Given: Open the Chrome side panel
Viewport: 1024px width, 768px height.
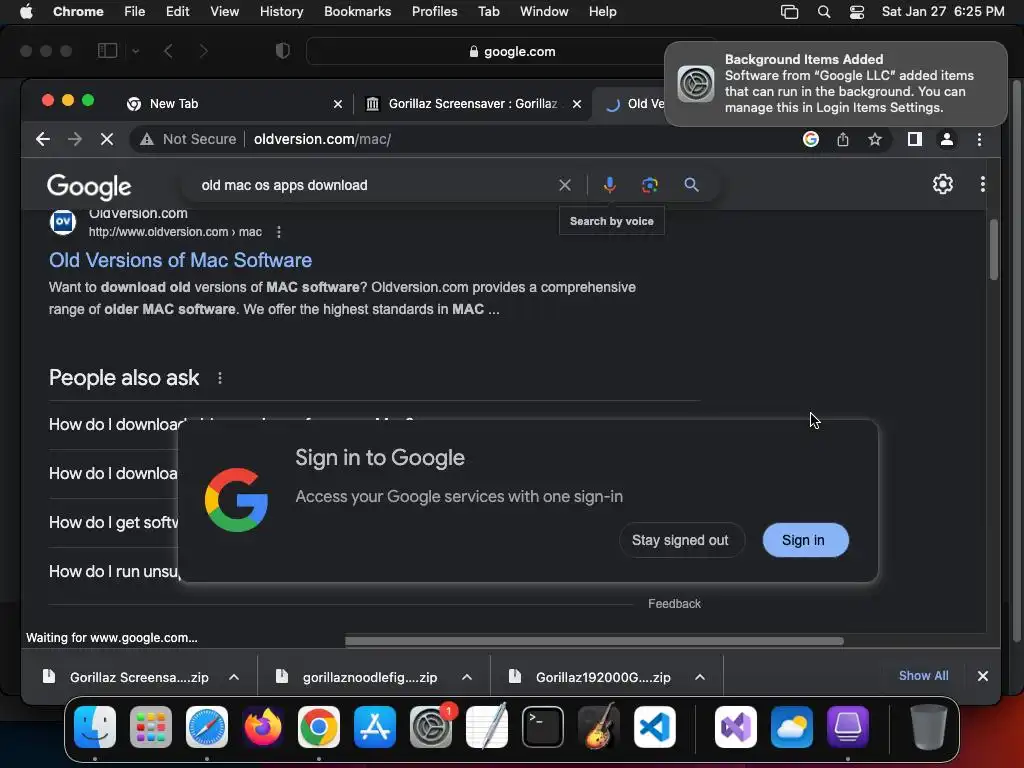Looking at the screenshot, I should [x=914, y=139].
